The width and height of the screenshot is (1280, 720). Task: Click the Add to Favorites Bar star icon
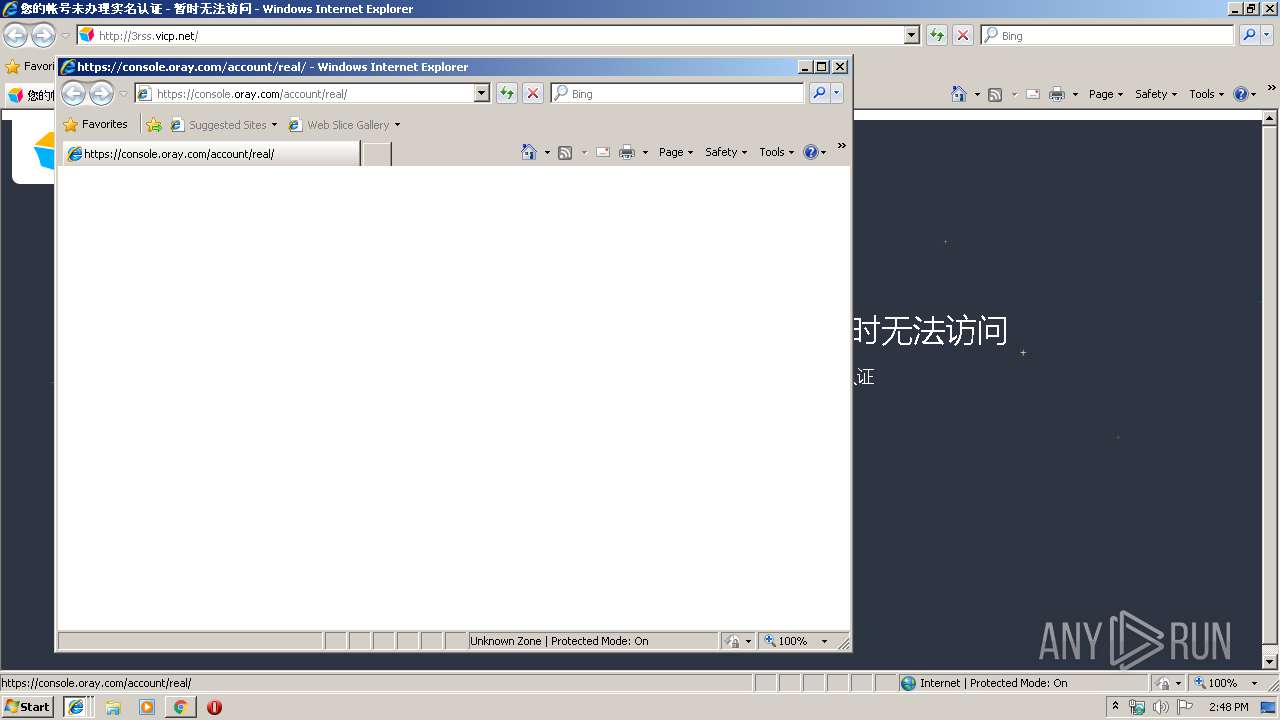[x=154, y=125]
